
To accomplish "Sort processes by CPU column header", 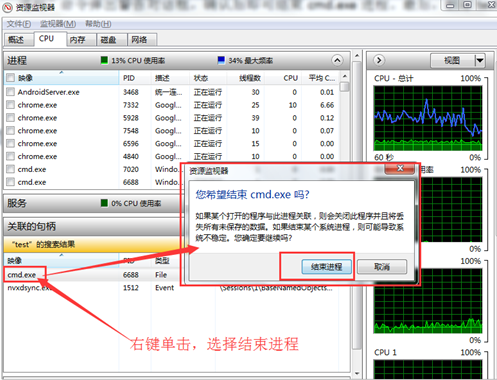I will 284,78.
